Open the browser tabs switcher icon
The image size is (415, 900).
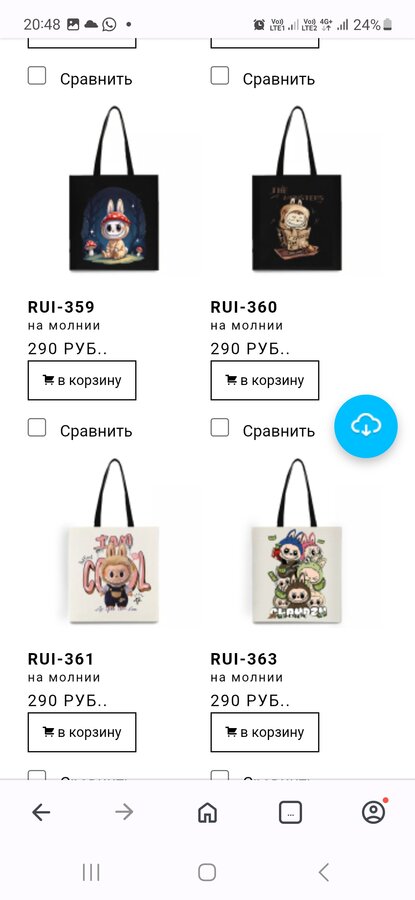(290, 812)
